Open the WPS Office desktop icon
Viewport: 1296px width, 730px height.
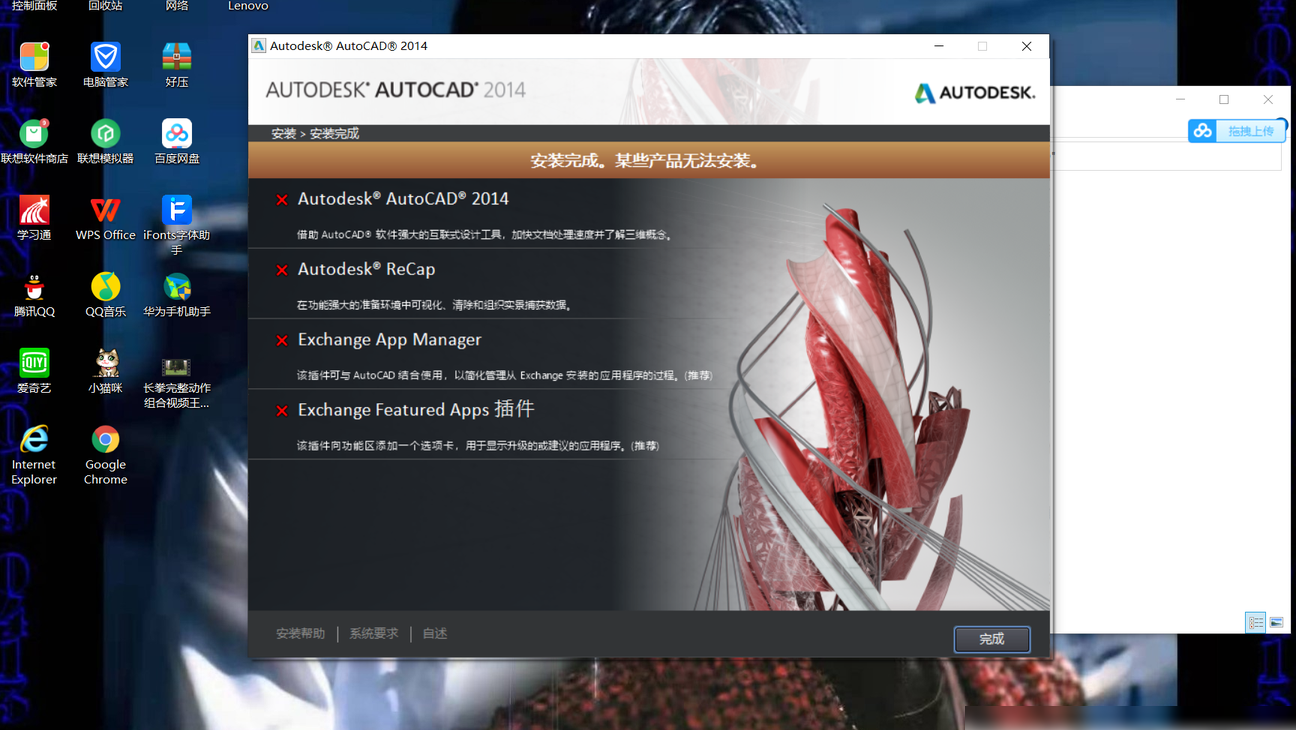click(105, 210)
